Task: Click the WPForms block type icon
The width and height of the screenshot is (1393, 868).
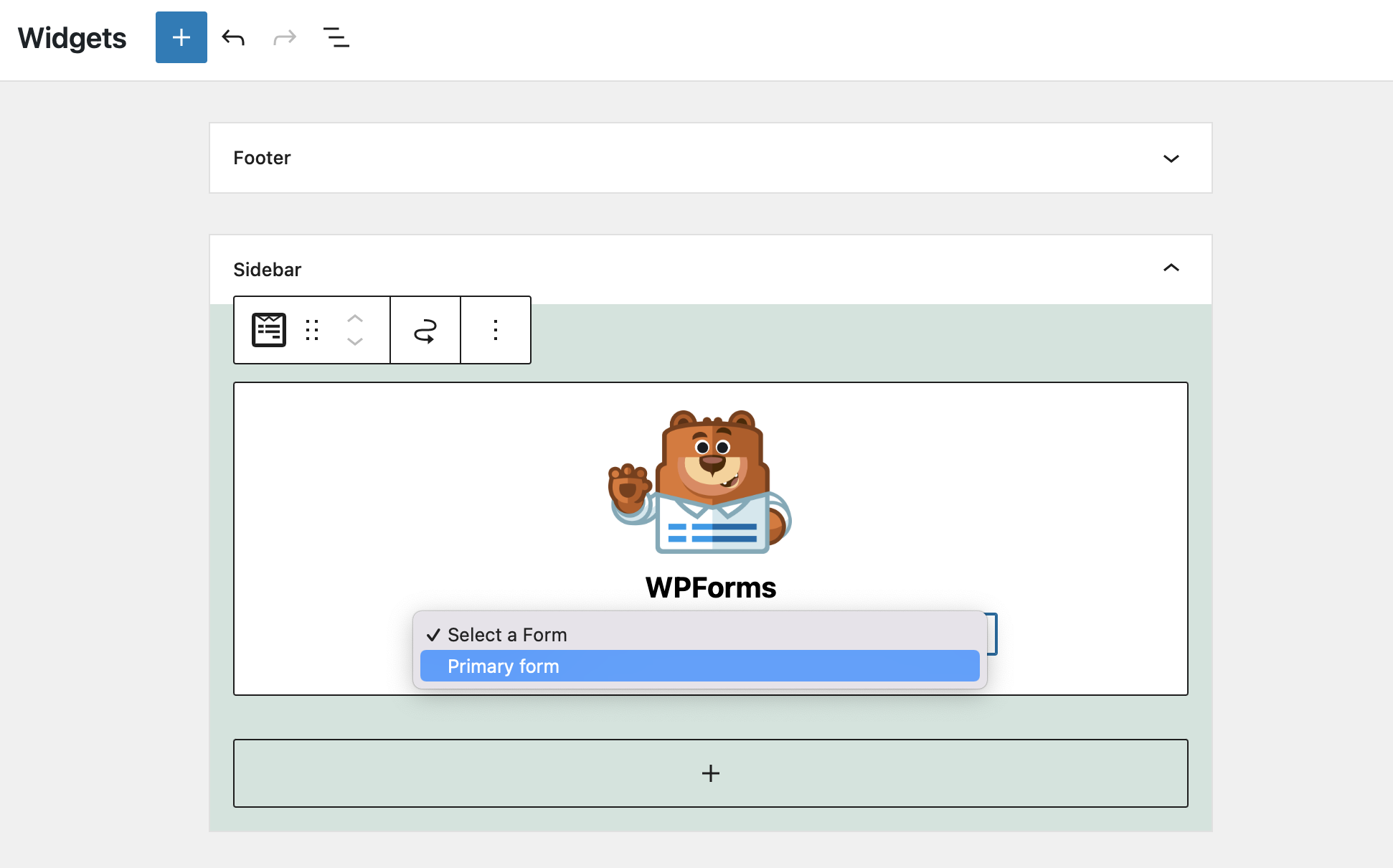Action: click(x=269, y=330)
